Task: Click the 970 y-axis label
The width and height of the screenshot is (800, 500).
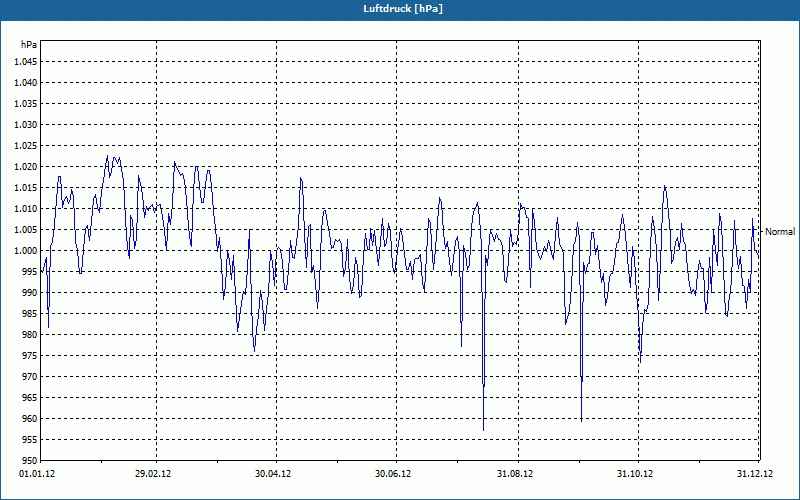Action: (x=30, y=377)
